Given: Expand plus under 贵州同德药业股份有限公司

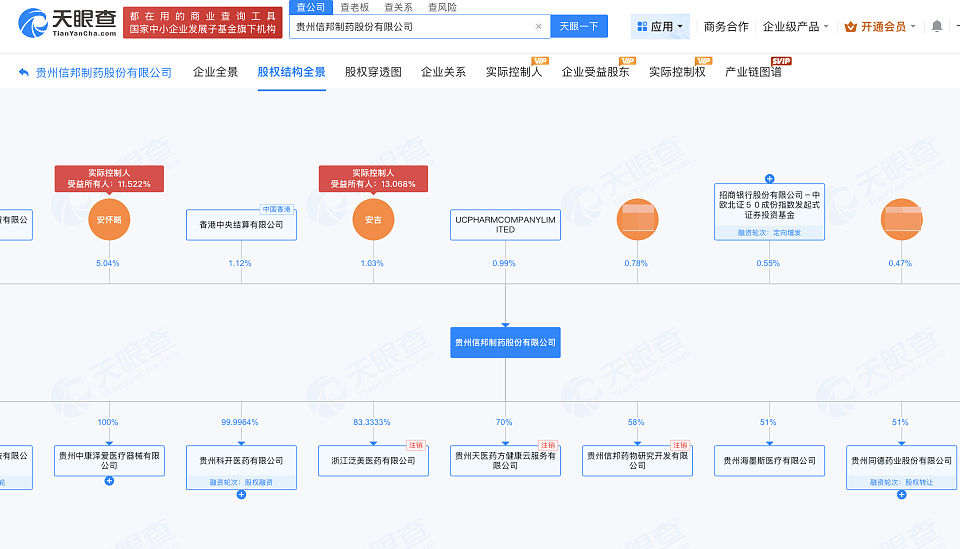Looking at the screenshot, I should (901, 495).
